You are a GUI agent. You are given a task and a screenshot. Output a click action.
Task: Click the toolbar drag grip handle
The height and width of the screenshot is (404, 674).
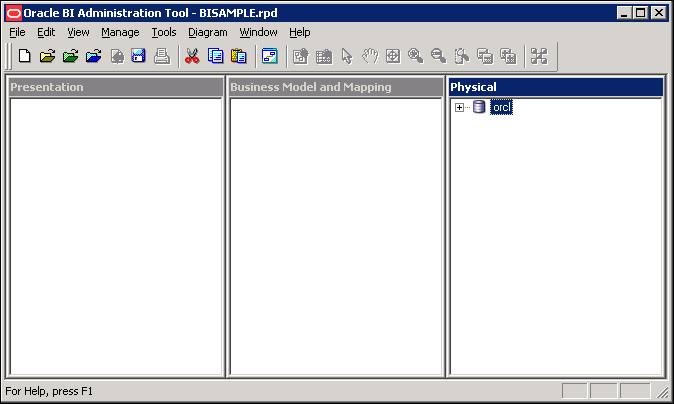8,56
